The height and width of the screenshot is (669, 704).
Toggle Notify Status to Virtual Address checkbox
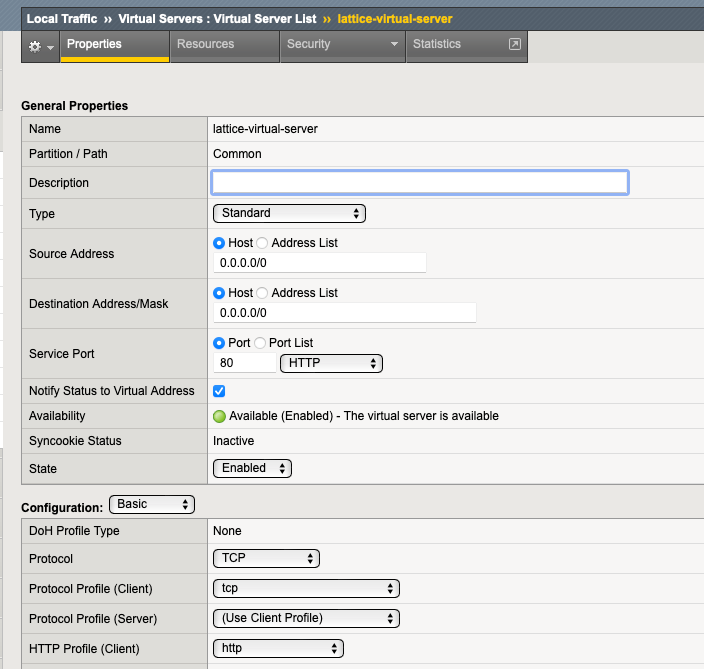(219, 391)
